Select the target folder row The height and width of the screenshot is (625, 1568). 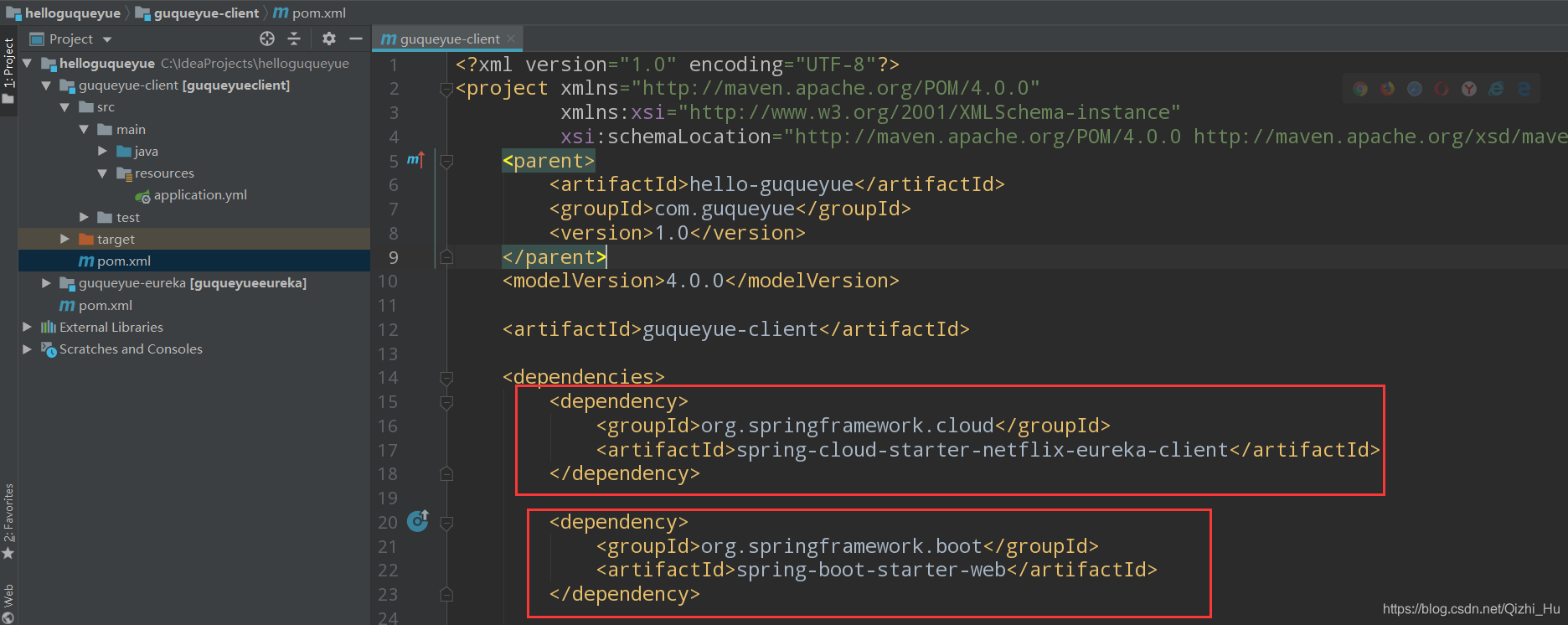coord(194,239)
